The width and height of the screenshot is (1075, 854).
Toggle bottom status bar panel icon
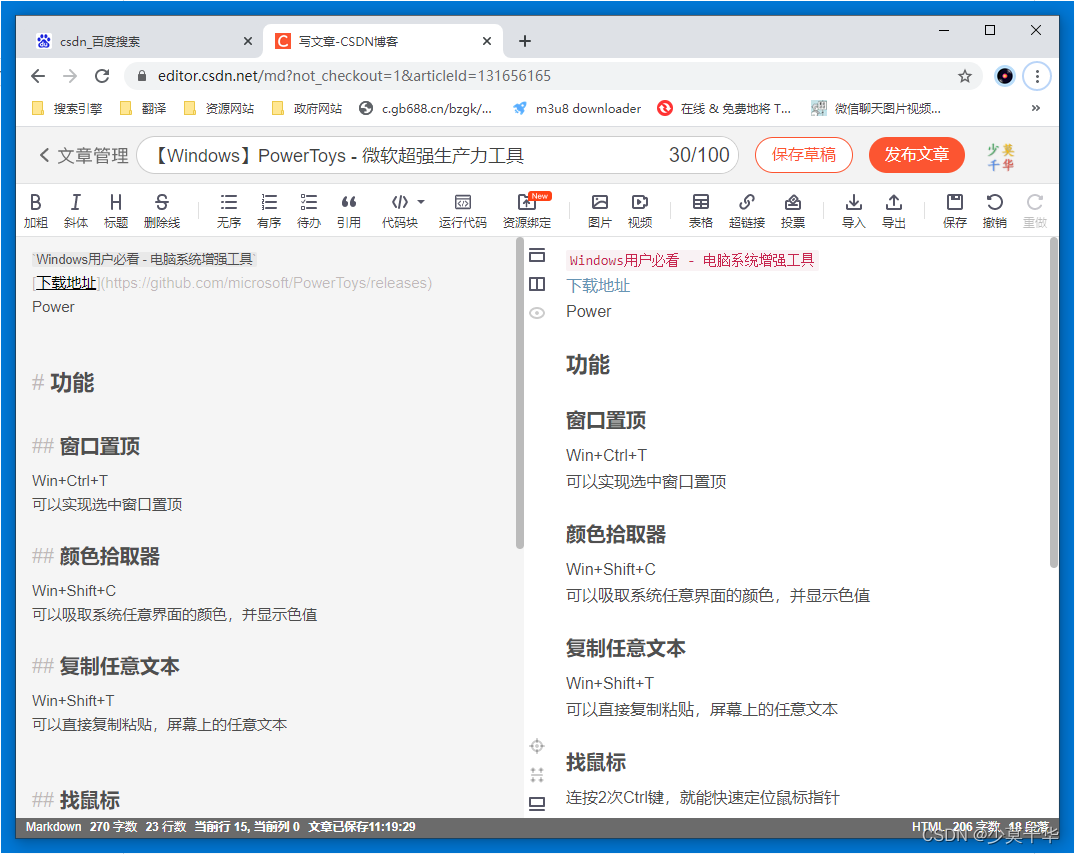pos(537,803)
